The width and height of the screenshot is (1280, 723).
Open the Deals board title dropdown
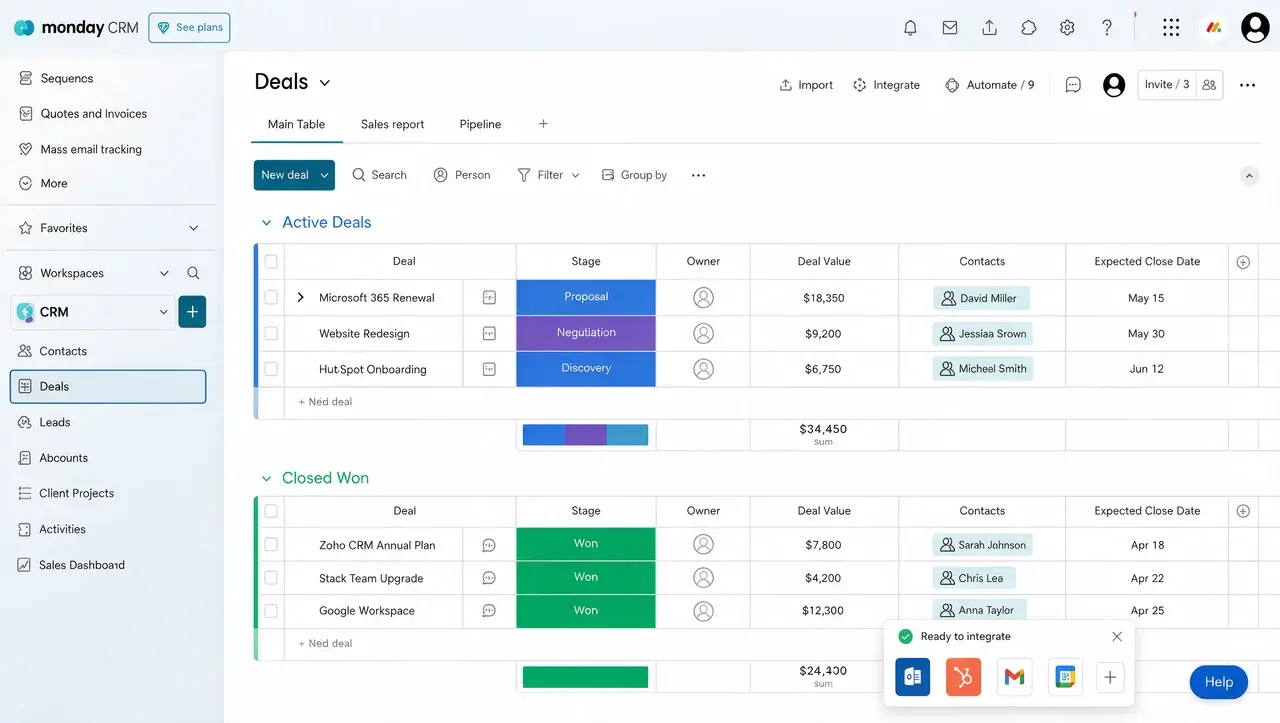pyautogui.click(x=324, y=83)
